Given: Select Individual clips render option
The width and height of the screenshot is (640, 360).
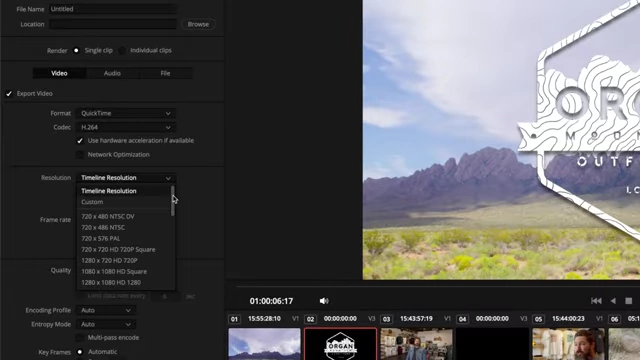Looking at the screenshot, I should [122, 51].
